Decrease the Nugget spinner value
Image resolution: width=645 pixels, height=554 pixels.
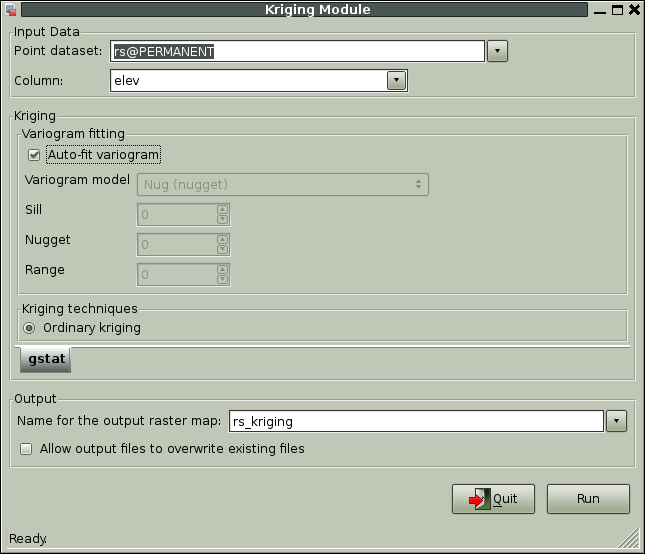click(222, 249)
